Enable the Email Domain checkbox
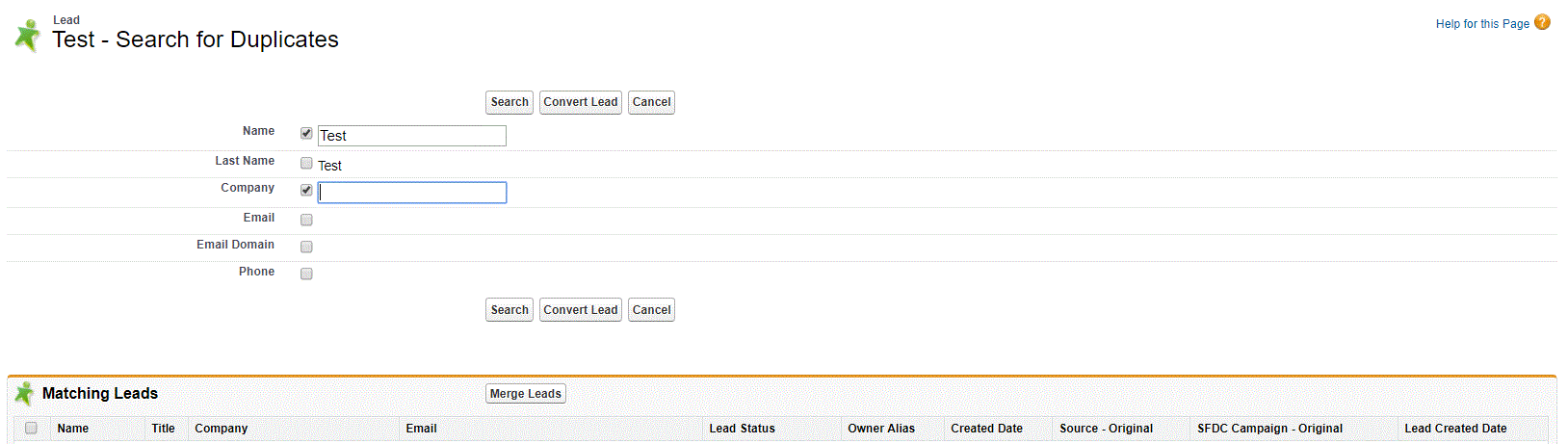The width and height of the screenshot is (1568, 444). point(306,247)
